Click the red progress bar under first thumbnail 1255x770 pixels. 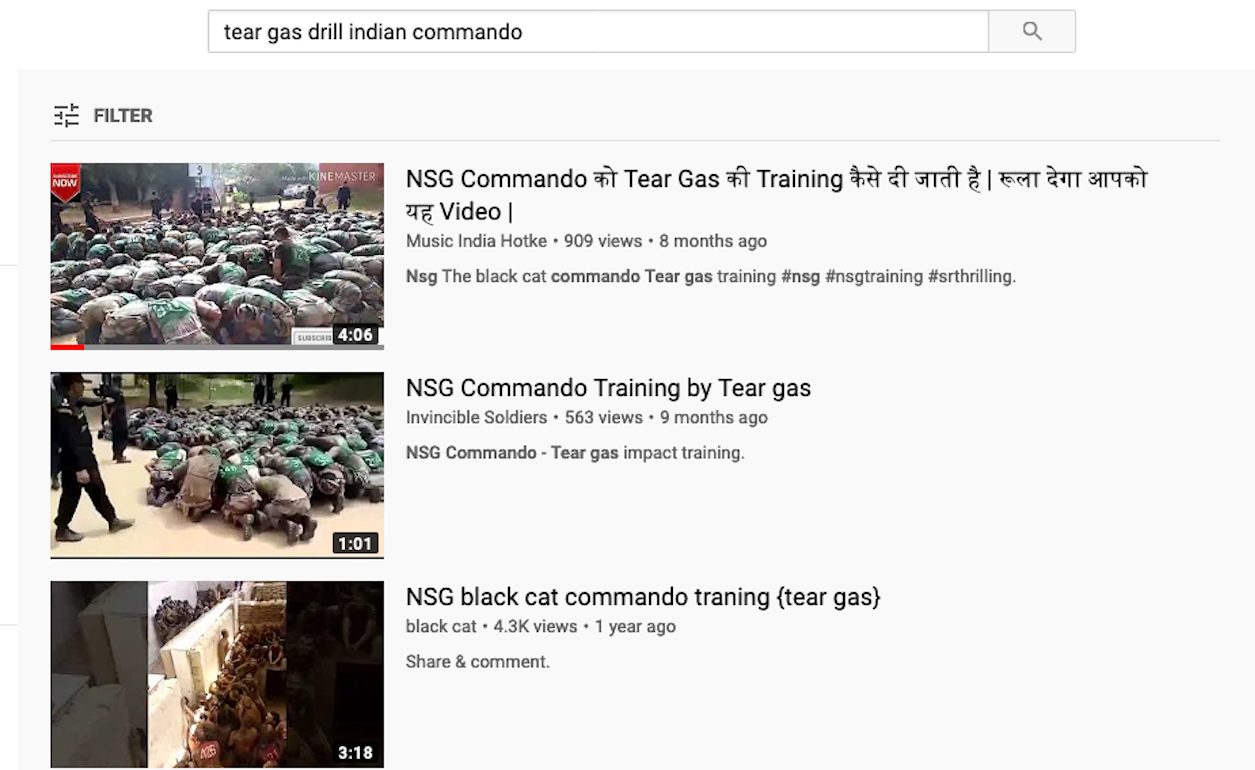coord(67,347)
